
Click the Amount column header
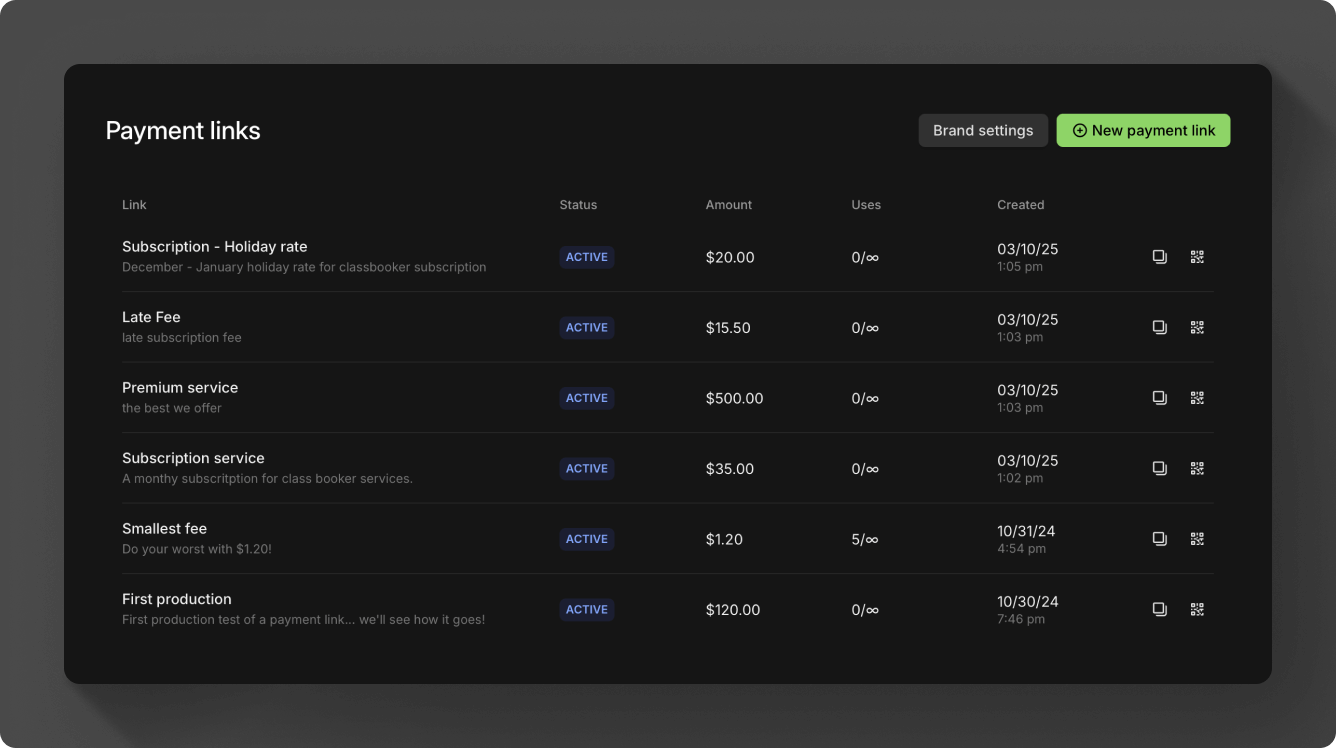click(x=728, y=204)
